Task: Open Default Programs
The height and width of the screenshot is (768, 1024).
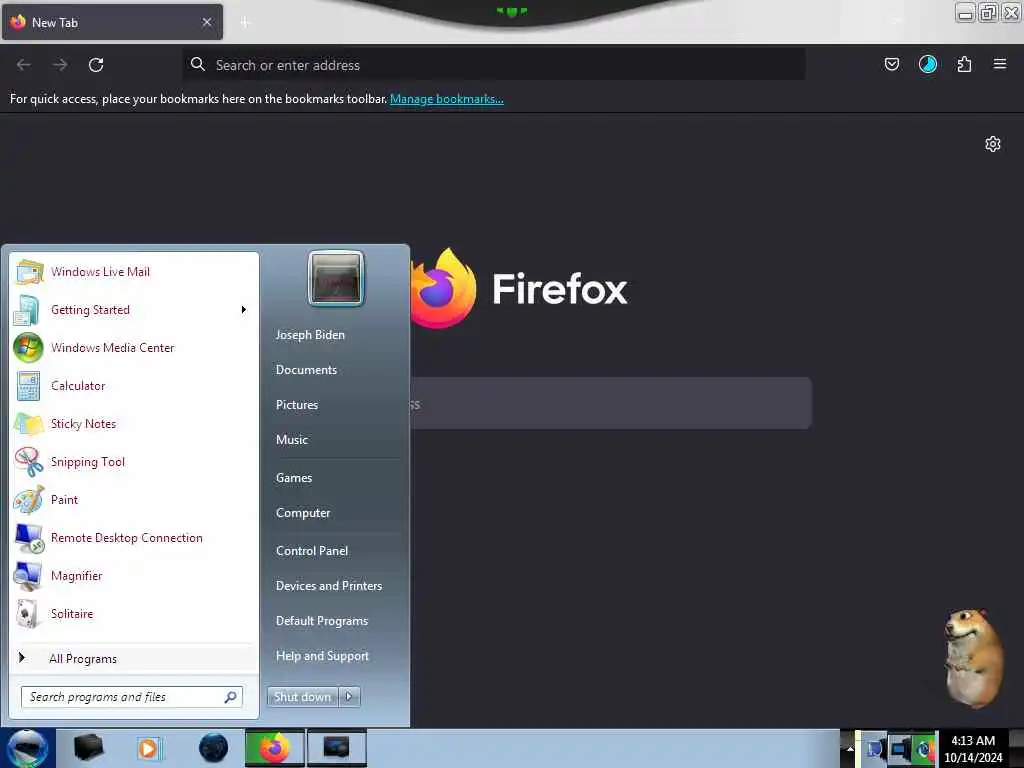Action: (321, 621)
